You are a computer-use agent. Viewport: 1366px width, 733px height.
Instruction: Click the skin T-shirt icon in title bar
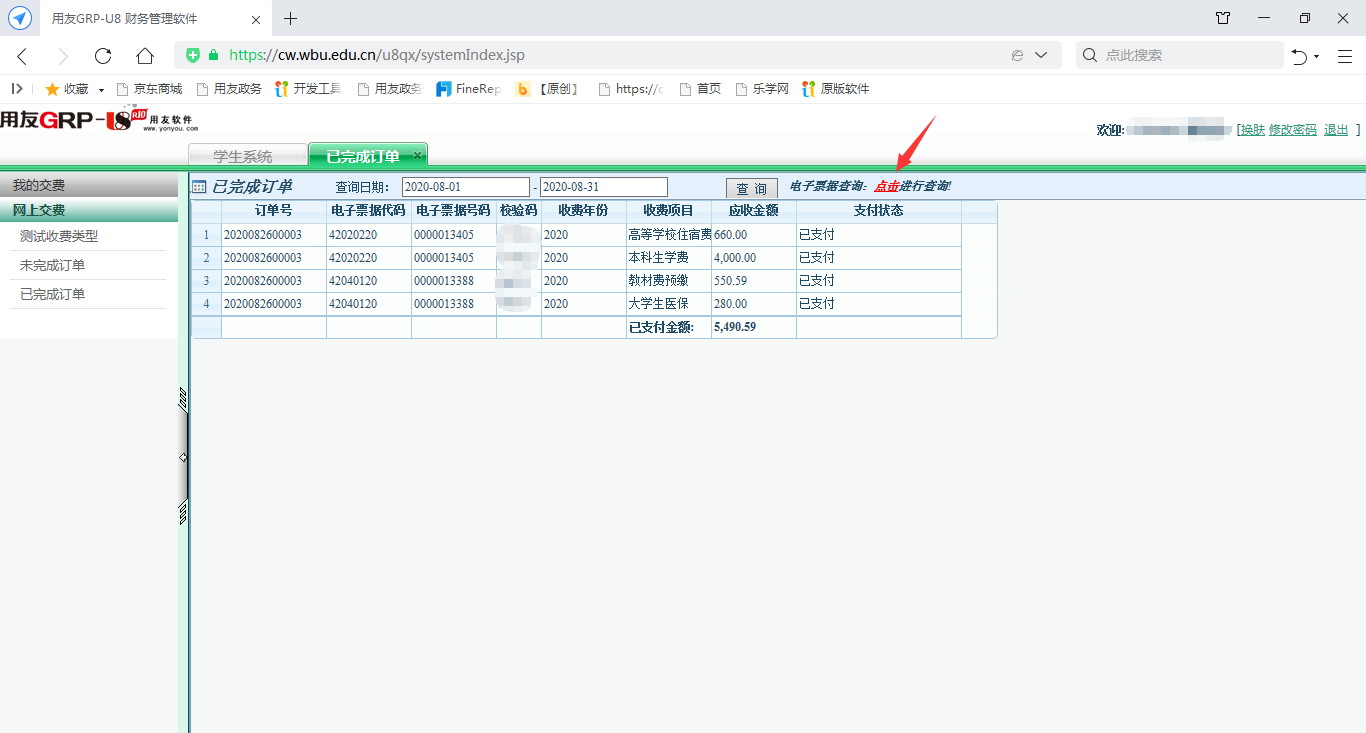click(x=1223, y=18)
